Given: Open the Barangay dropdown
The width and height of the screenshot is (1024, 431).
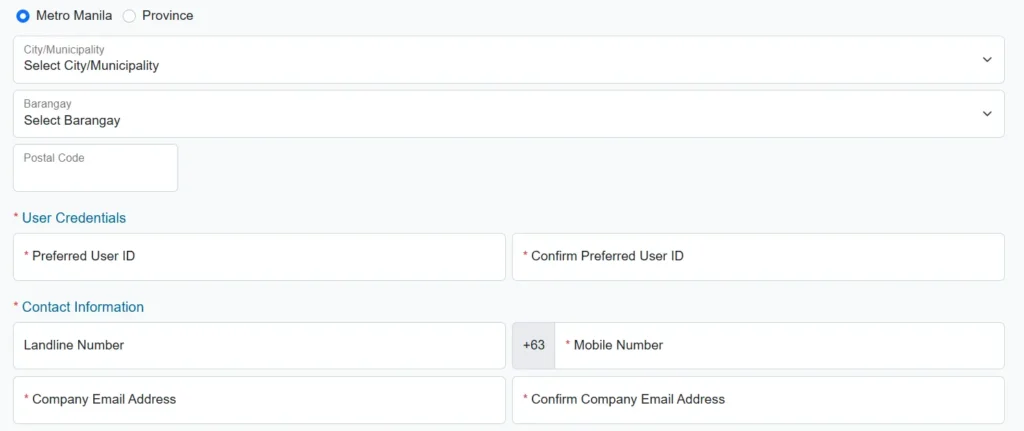Looking at the screenshot, I should pos(509,114).
